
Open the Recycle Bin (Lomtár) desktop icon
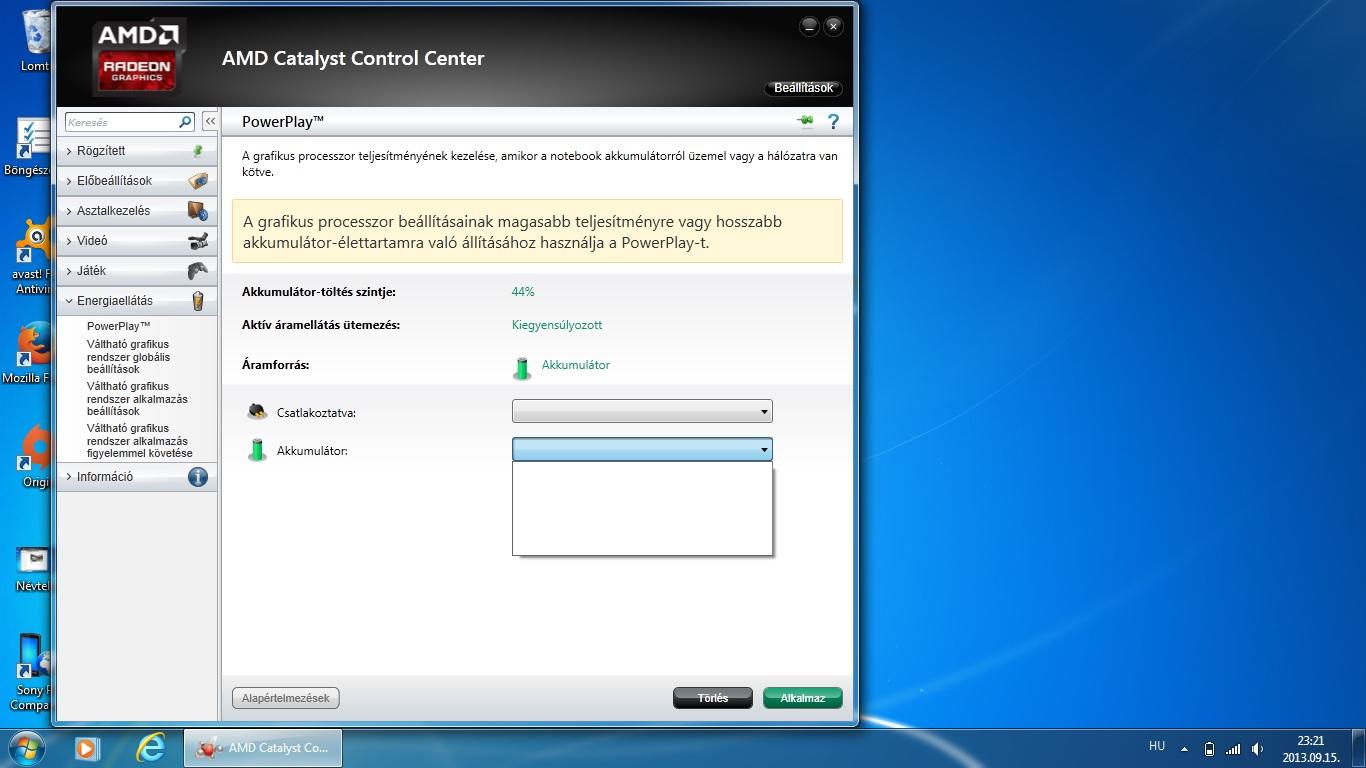pyautogui.click(x=36, y=40)
